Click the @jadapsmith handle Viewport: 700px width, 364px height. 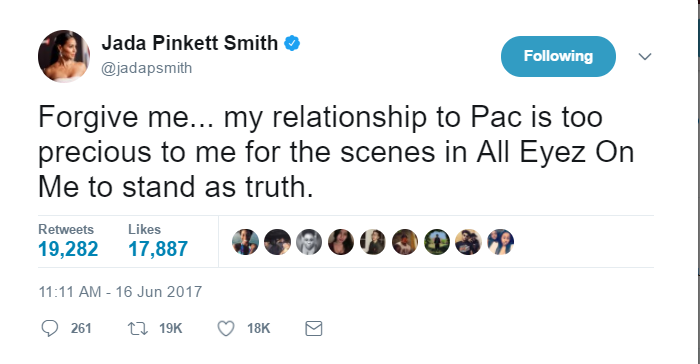146,68
